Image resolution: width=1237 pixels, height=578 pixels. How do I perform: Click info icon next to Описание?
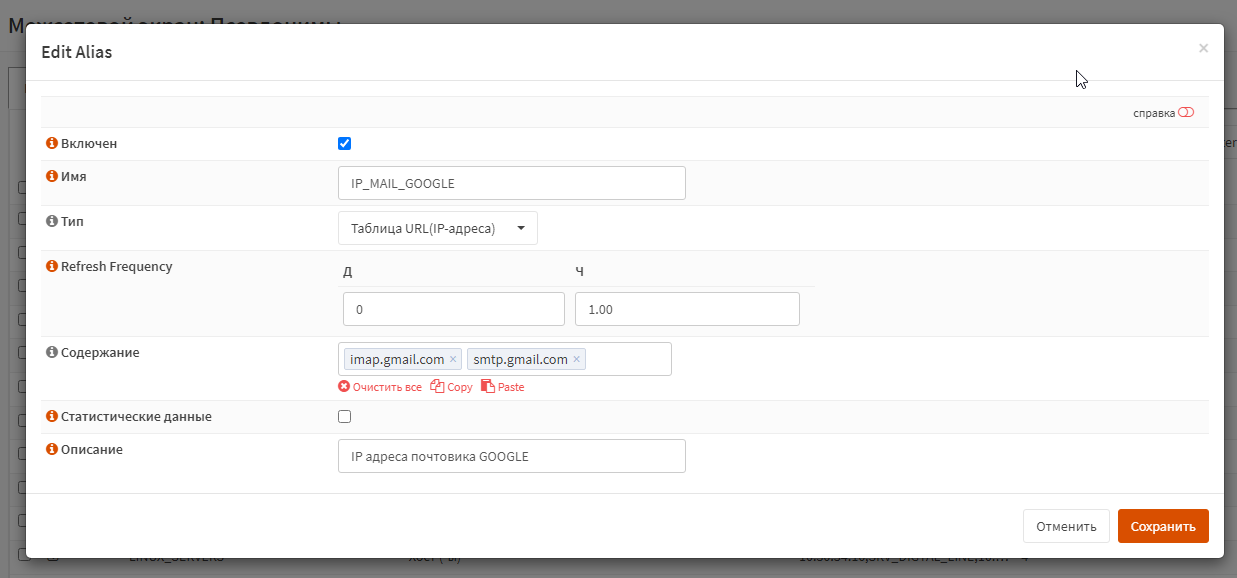coord(52,449)
